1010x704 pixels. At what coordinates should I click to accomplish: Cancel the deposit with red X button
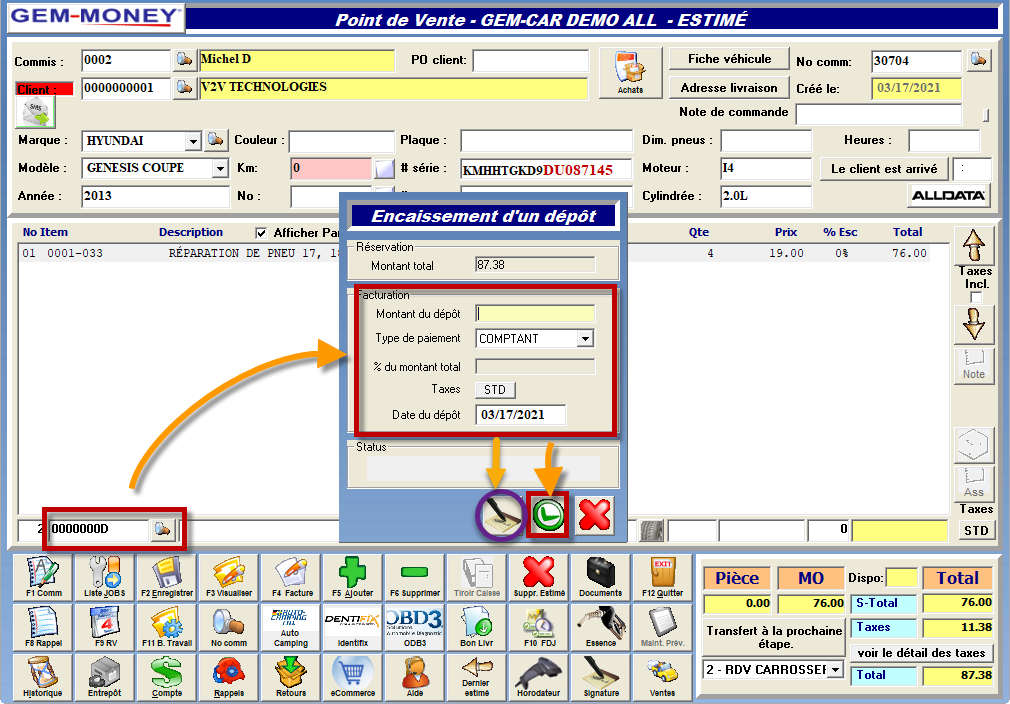point(595,515)
